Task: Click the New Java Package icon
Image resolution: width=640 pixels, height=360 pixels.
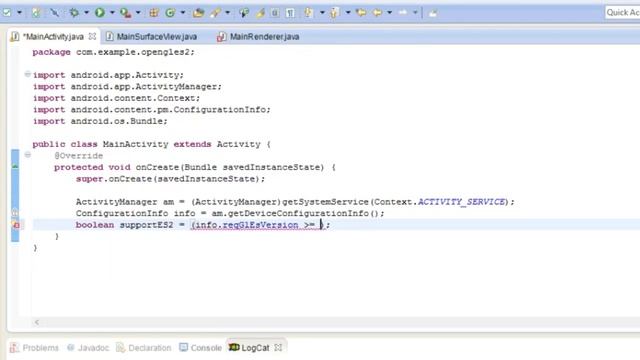Action: click(x=154, y=13)
